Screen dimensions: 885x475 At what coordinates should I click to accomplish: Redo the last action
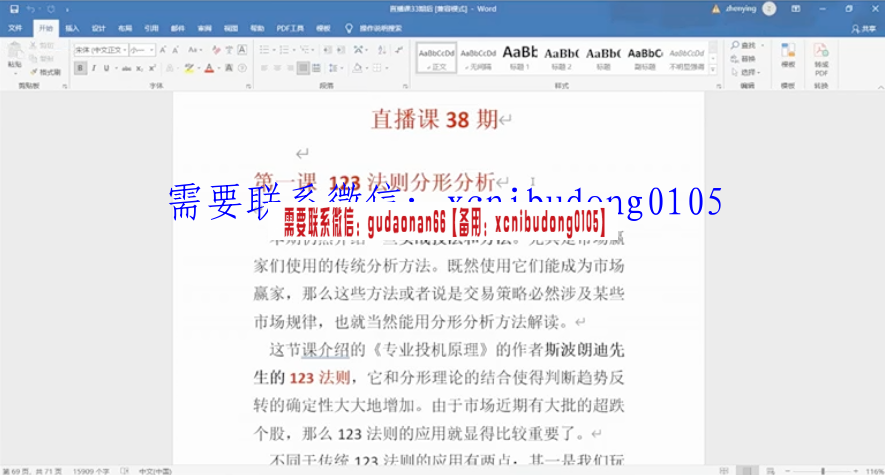(51, 9)
